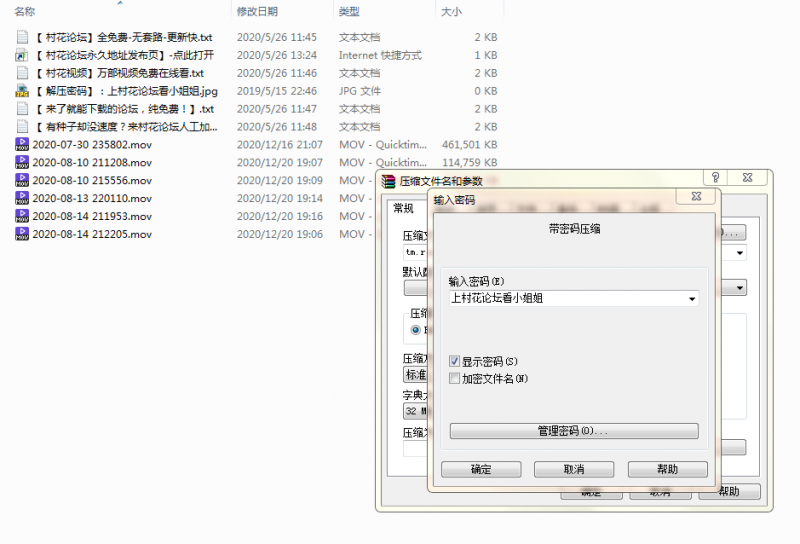Close the 输入密码 dialog with X
This screenshot has height=544, width=800.
[696, 196]
